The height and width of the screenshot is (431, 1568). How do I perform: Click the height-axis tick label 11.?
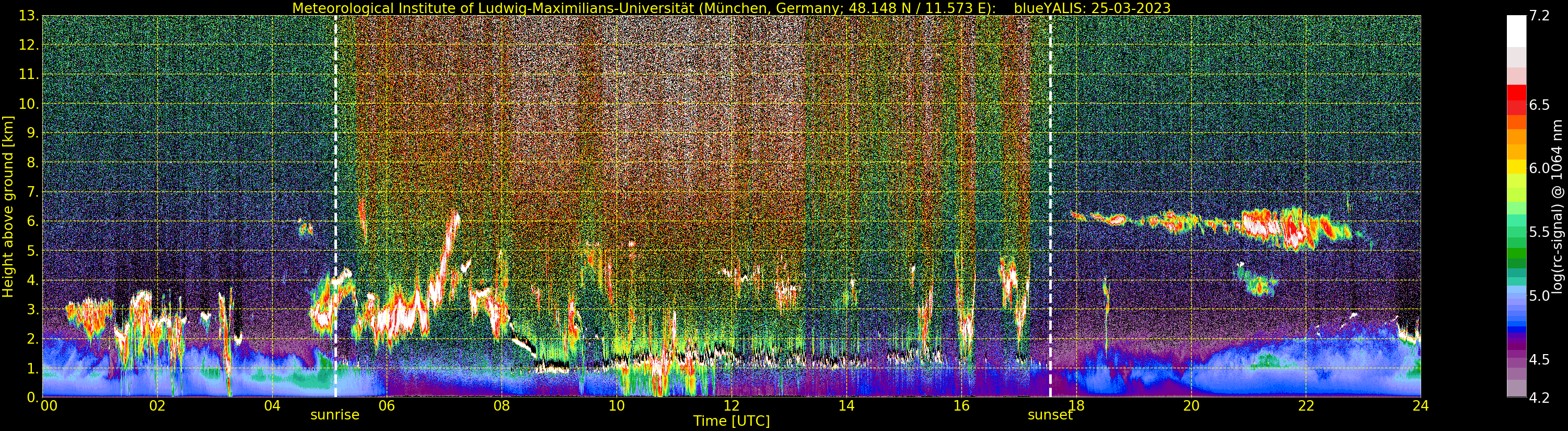[x=28, y=75]
